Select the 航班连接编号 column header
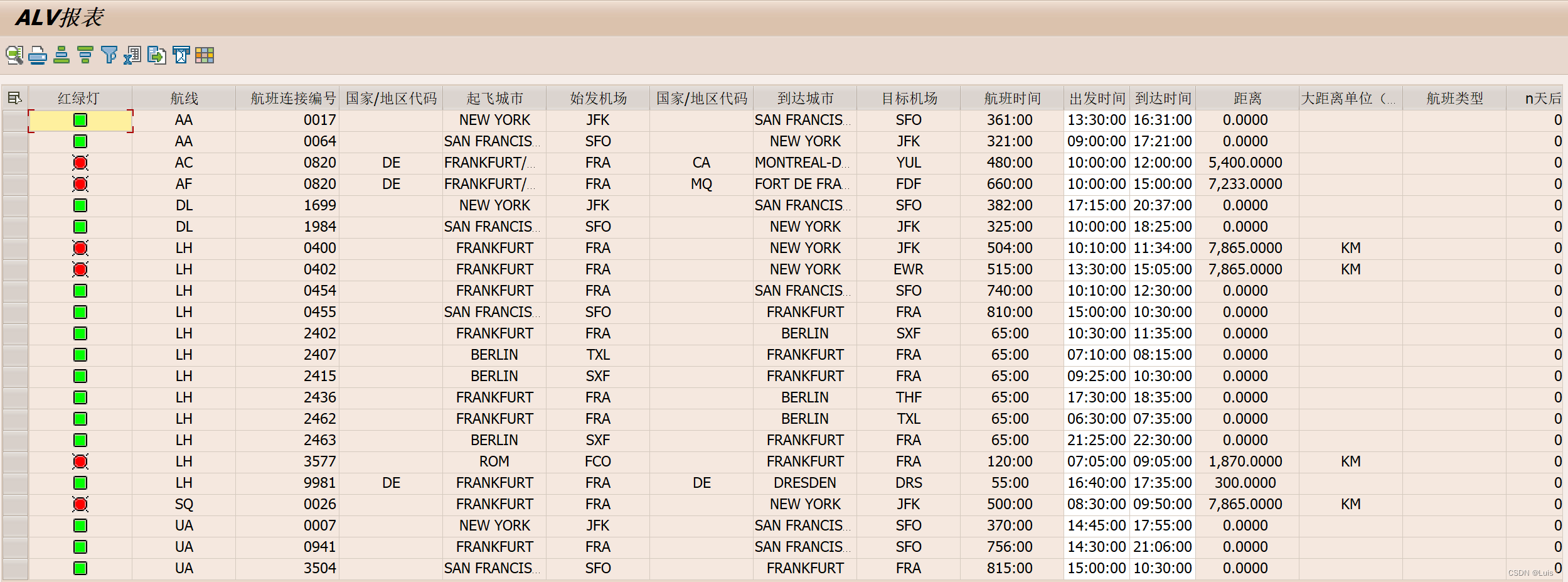Image resolution: width=1568 pixels, height=582 pixels. [287, 99]
